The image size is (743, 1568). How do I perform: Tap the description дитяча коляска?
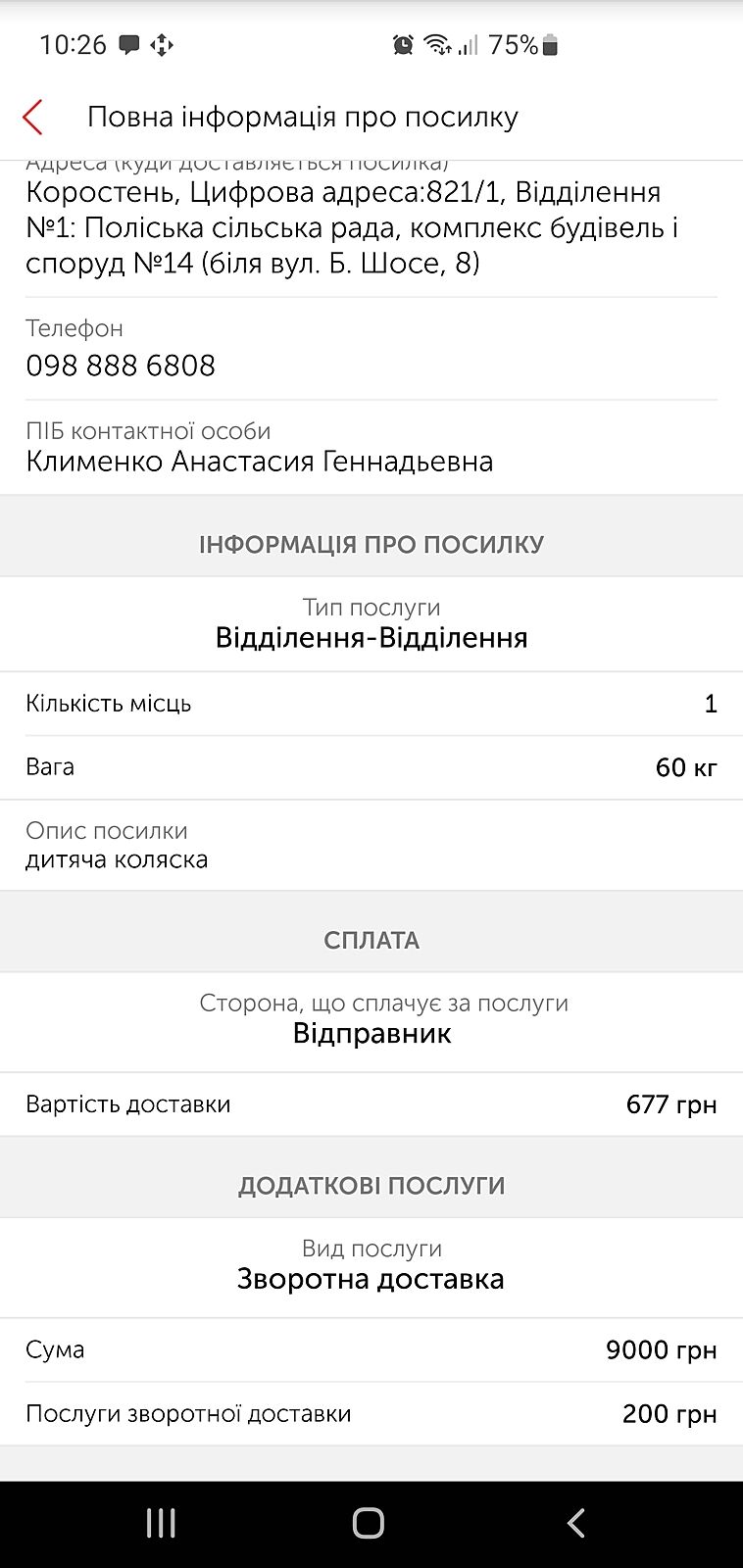(x=117, y=859)
